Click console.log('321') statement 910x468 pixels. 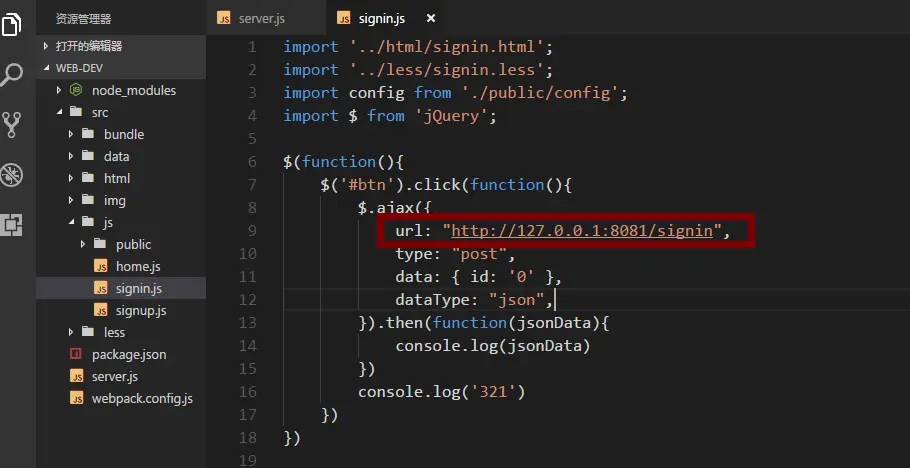click(442, 392)
